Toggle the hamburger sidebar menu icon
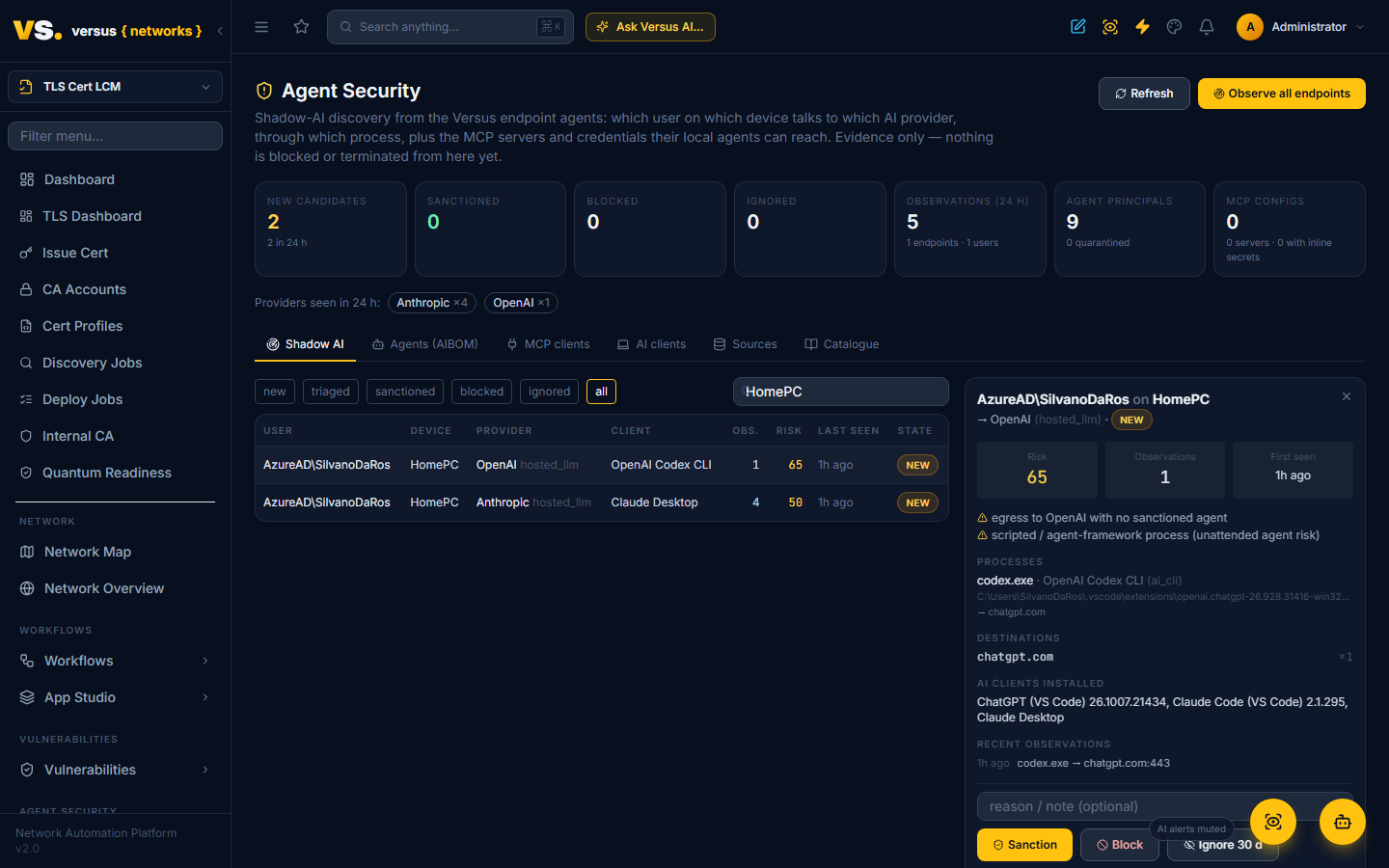The height and width of the screenshot is (868, 1389). pyautogui.click(x=261, y=27)
